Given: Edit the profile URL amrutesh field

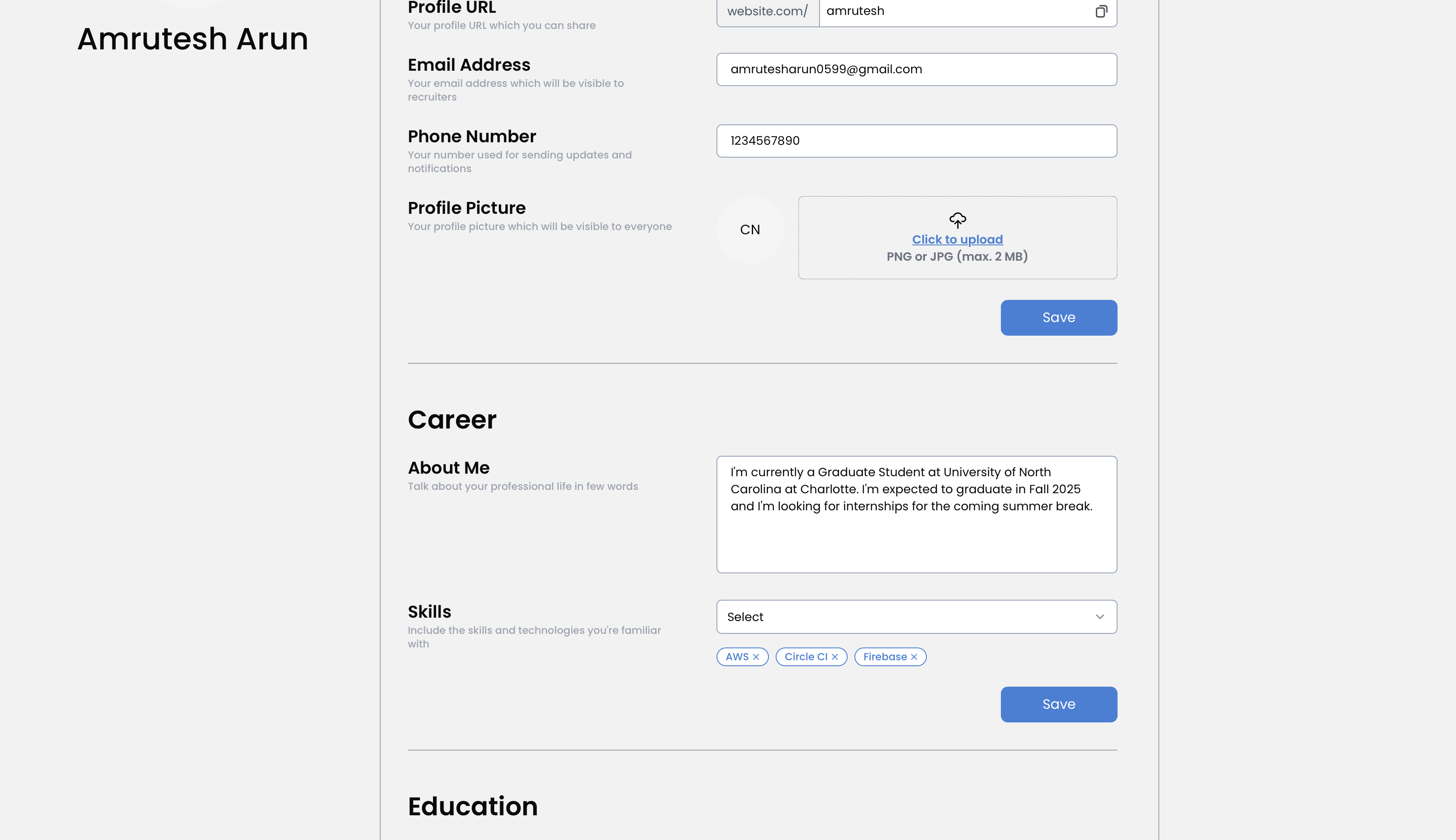Looking at the screenshot, I should tap(952, 12).
